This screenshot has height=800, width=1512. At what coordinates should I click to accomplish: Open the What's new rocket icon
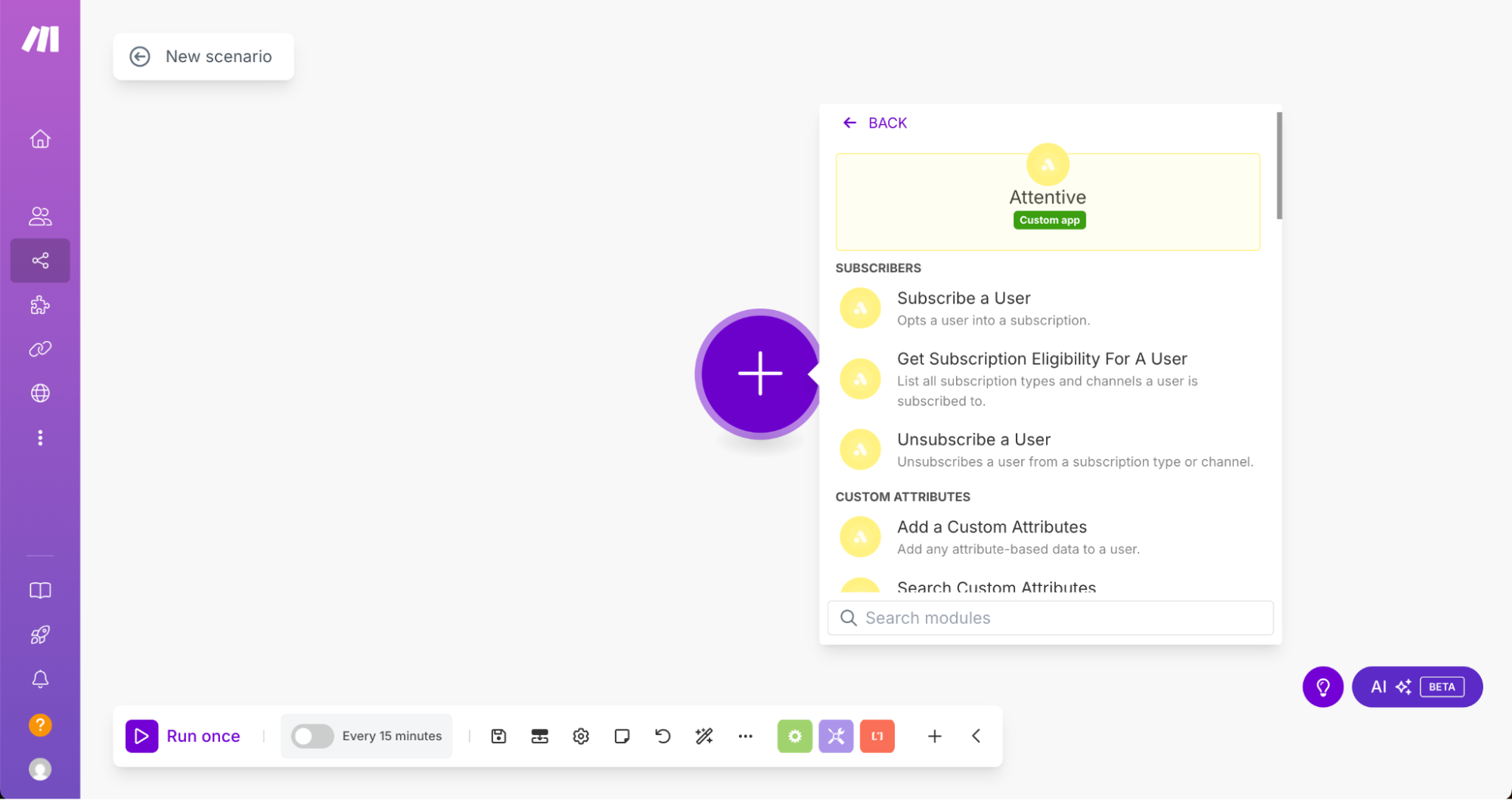[x=40, y=635]
